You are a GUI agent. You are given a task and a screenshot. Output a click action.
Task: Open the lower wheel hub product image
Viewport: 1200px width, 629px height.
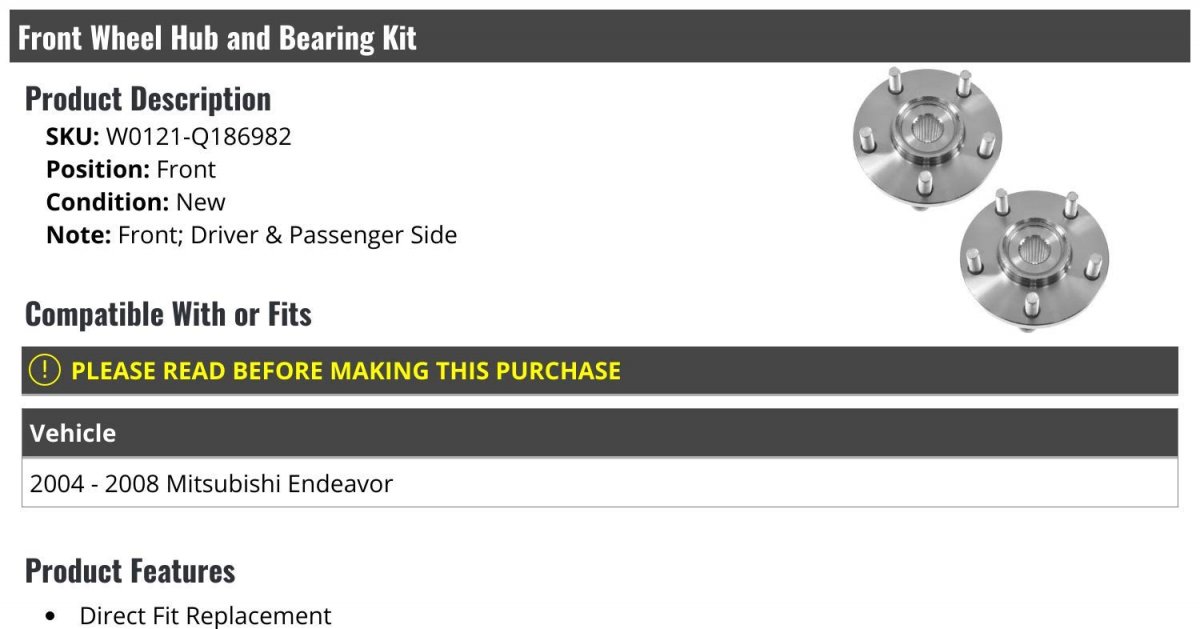pyautogui.click(x=1033, y=260)
